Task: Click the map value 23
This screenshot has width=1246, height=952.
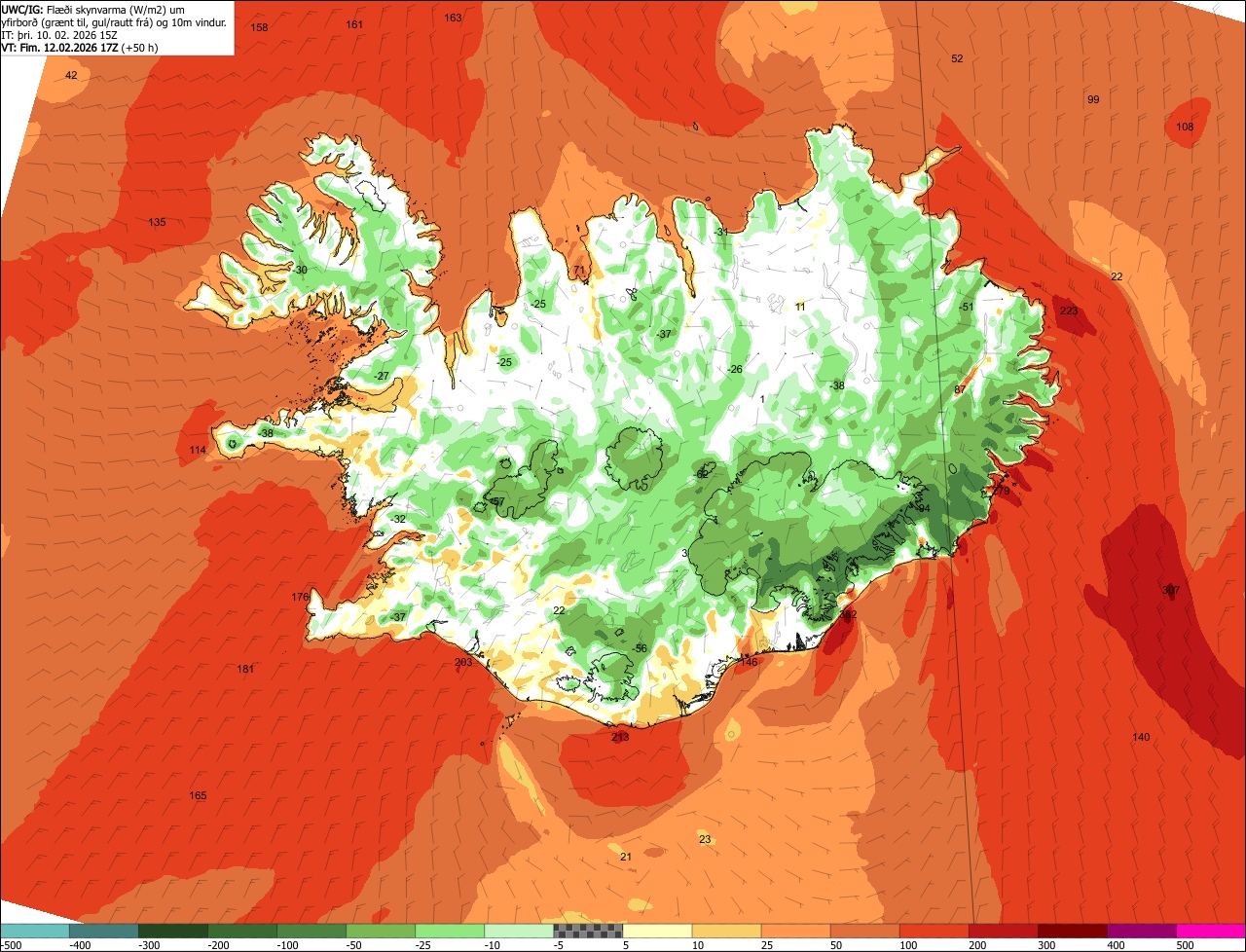Action: [705, 839]
